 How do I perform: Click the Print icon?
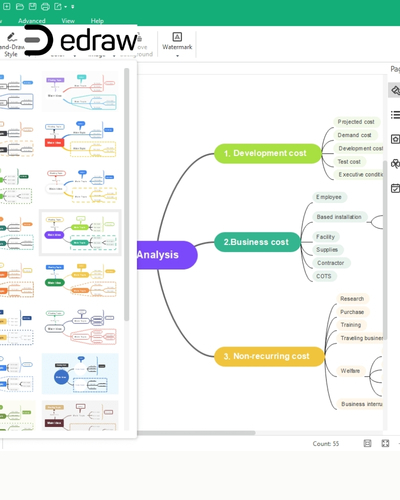pyautogui.click(x=45, y=6)
